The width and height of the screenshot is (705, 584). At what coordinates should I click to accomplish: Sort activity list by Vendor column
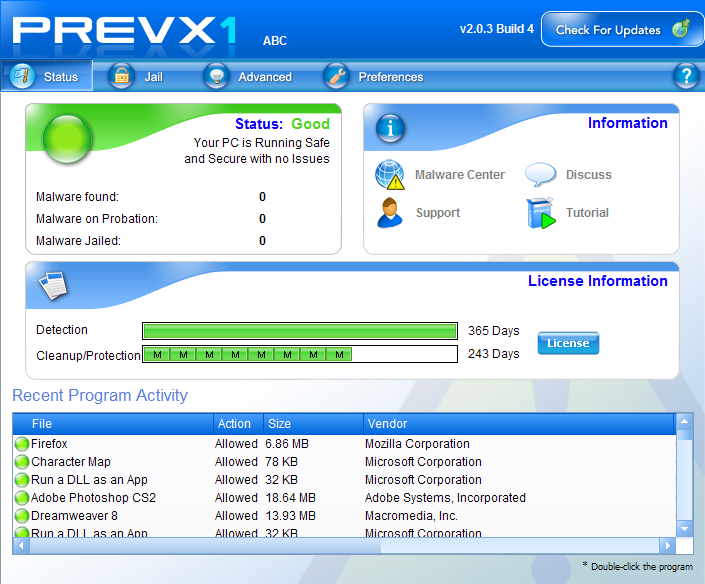[x=519, y=424]
